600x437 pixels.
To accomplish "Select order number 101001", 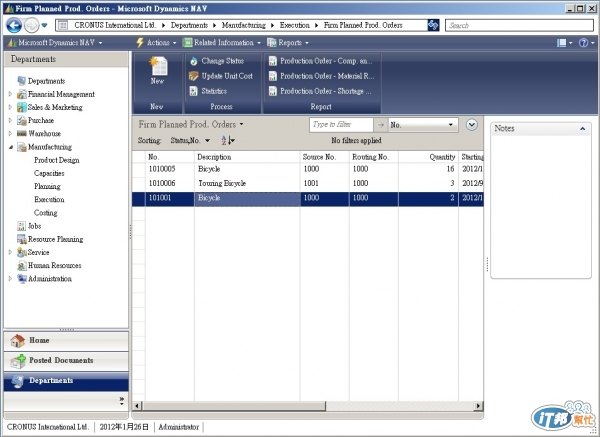I will (160, 198).
